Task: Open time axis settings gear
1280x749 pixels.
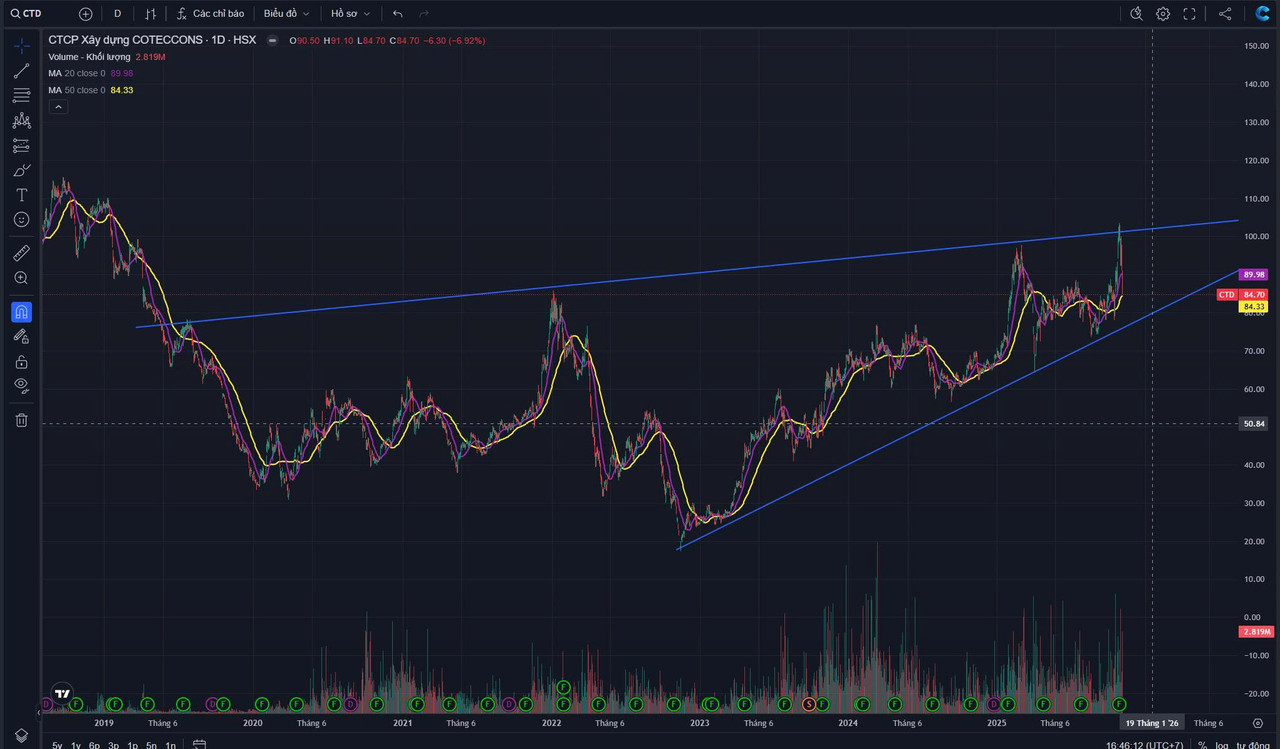Action: [x=1258, y=723]
